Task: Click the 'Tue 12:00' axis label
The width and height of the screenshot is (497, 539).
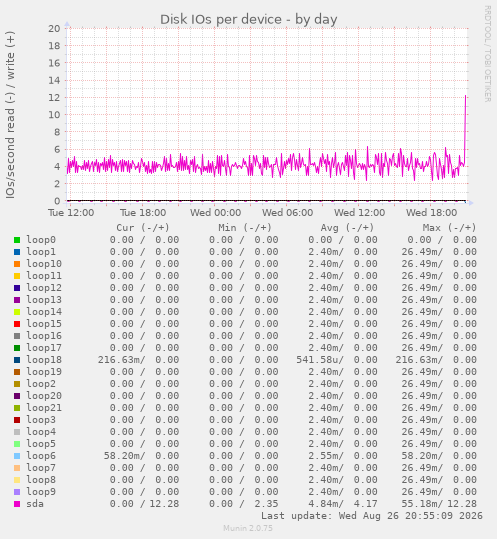Action: [71, 212]
